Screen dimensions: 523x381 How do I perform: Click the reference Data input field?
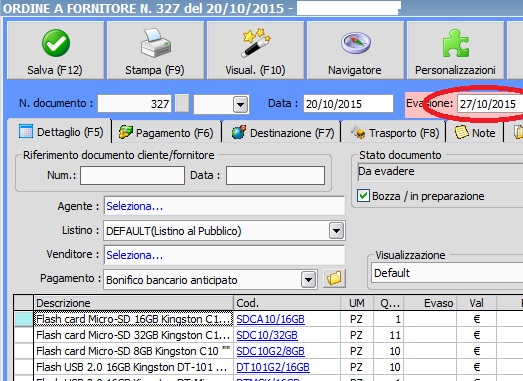[275, 175]
